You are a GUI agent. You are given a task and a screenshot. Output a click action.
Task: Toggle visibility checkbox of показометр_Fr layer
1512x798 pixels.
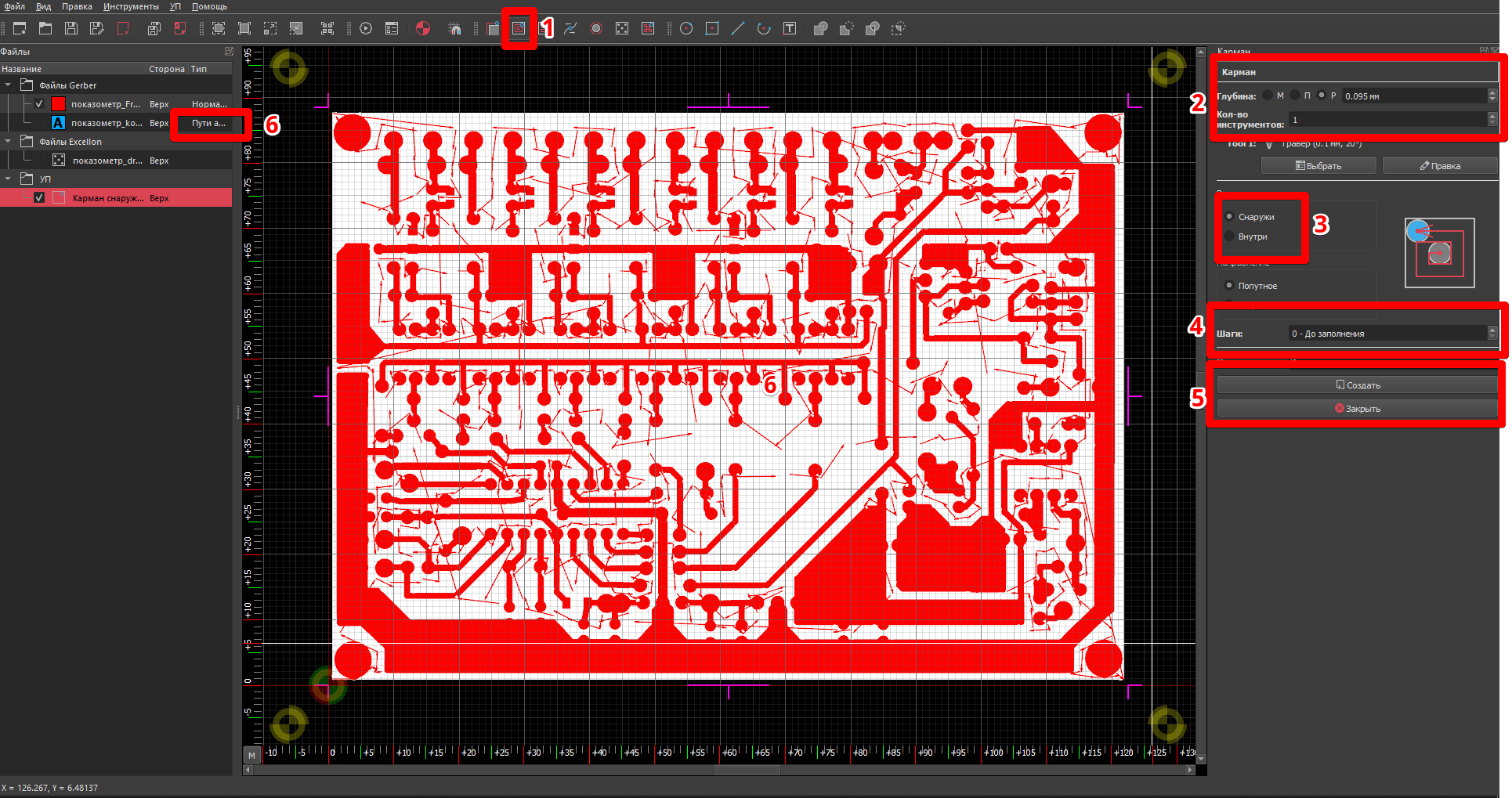[39, 103]
